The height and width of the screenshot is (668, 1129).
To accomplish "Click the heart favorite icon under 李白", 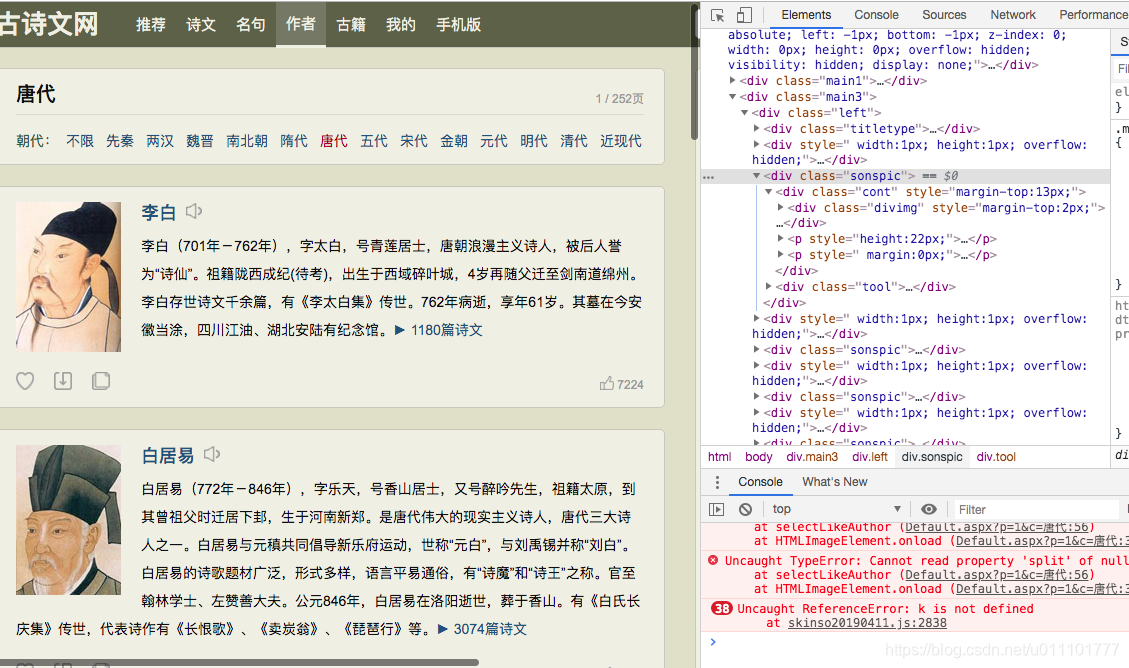I will (25, 381).
